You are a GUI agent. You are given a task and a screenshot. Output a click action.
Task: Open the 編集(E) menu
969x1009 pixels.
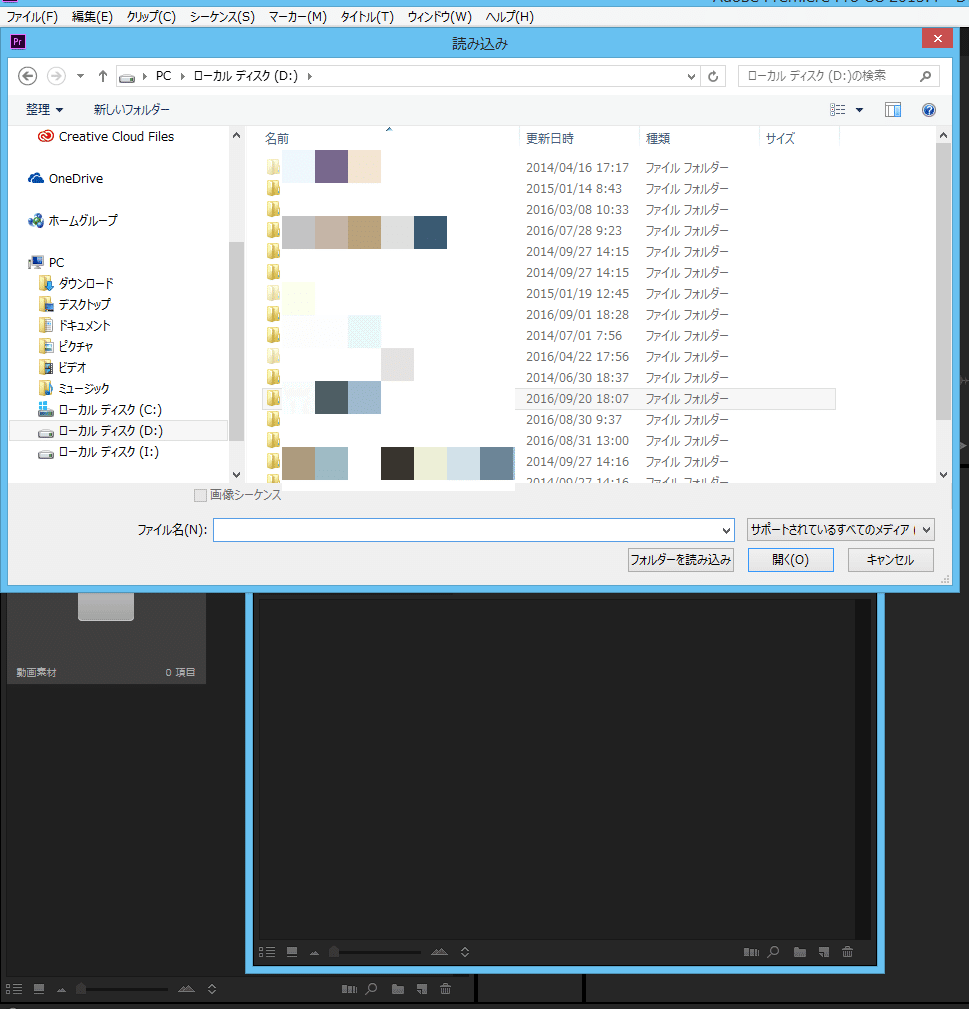tap(92, 17)
